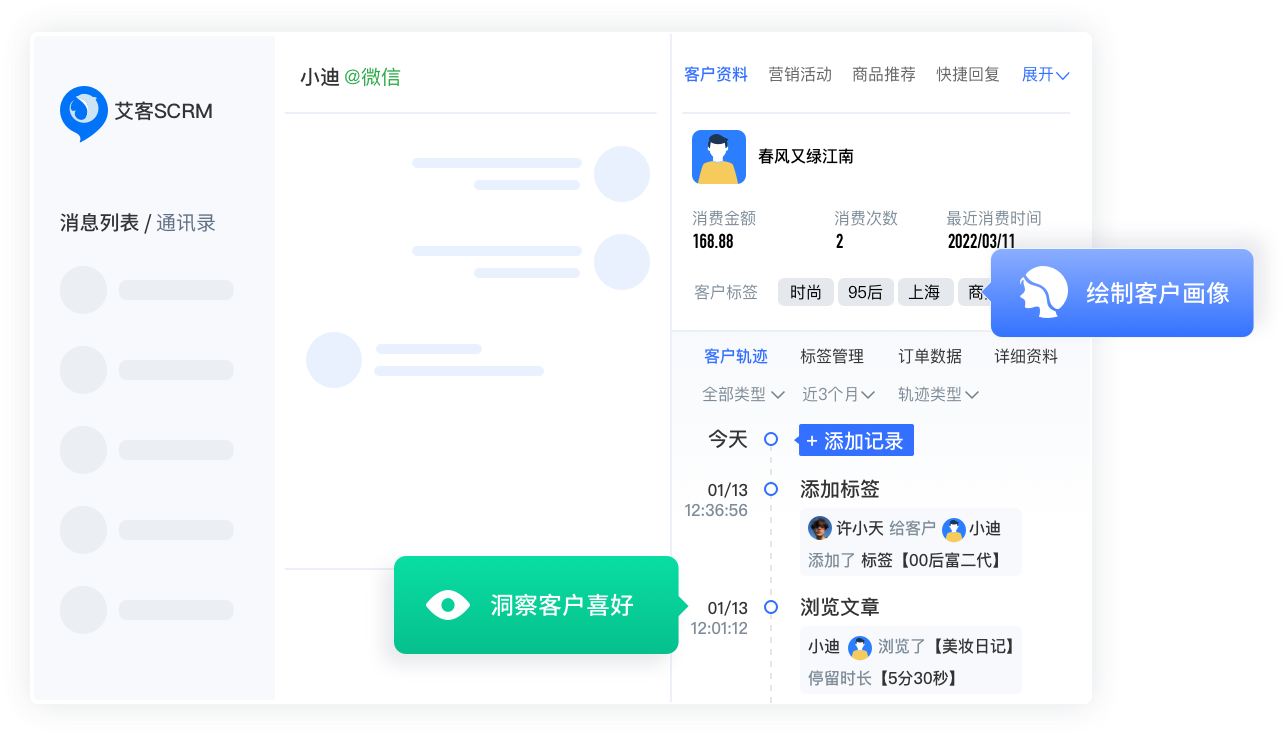Select the 95后 customer tag
This screenshot has width=1286, height=736.
[x=865, y=292]
